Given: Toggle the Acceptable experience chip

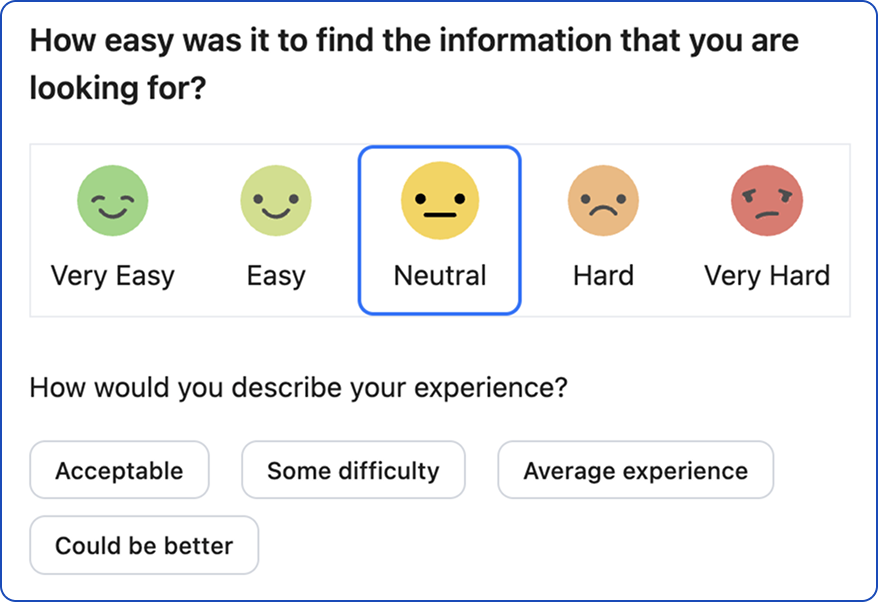Looking at the screenshot, I should coord(119,470).
